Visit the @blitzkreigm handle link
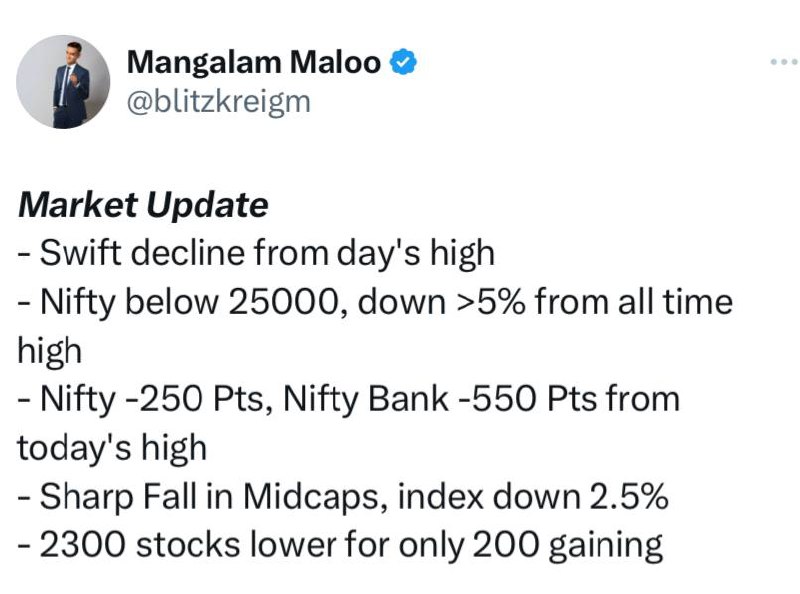The image size is (800, 594). point(218,102)
